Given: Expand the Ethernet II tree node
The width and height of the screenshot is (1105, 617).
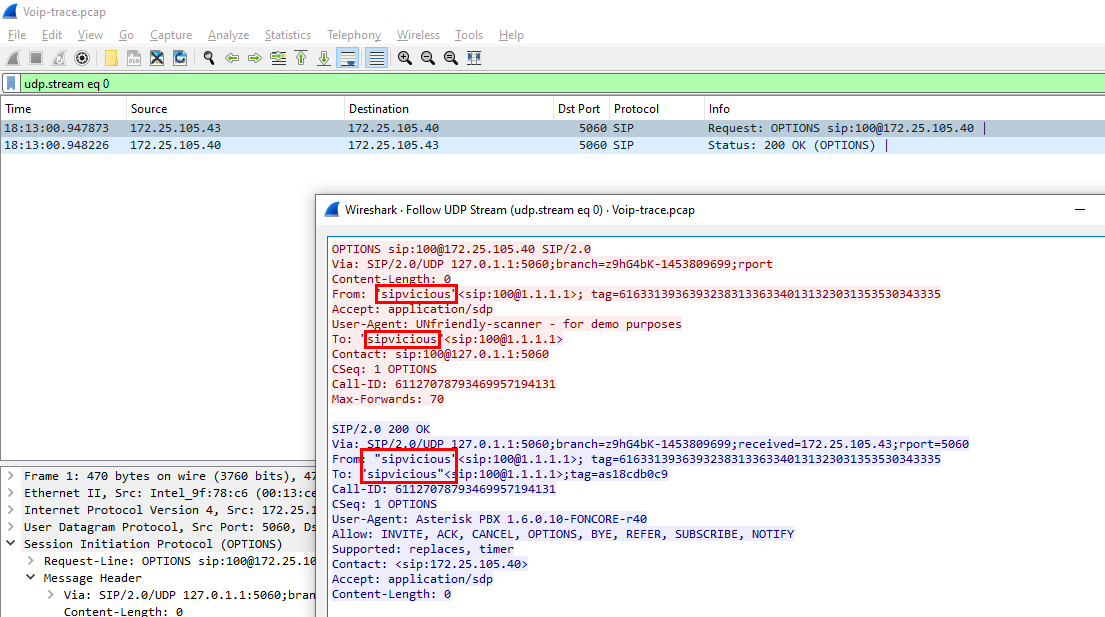Looking at the screenshot, I should tap(11, 493).
